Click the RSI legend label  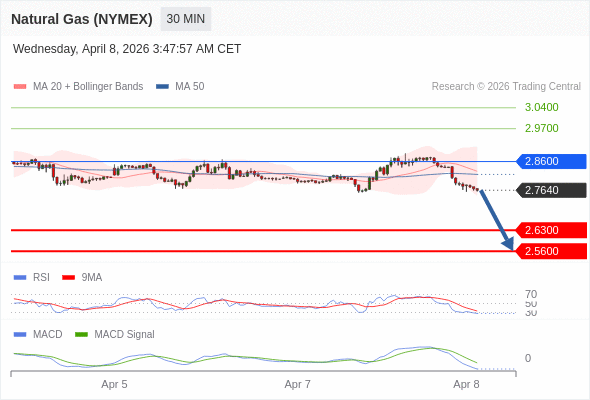pos(41,278)
